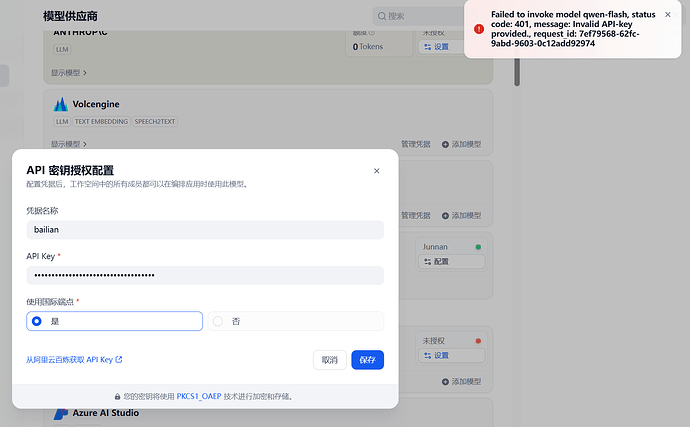Click the Azure AI Studio logo
The height and width of the screenshot is (427, 690).
[60, 413]
